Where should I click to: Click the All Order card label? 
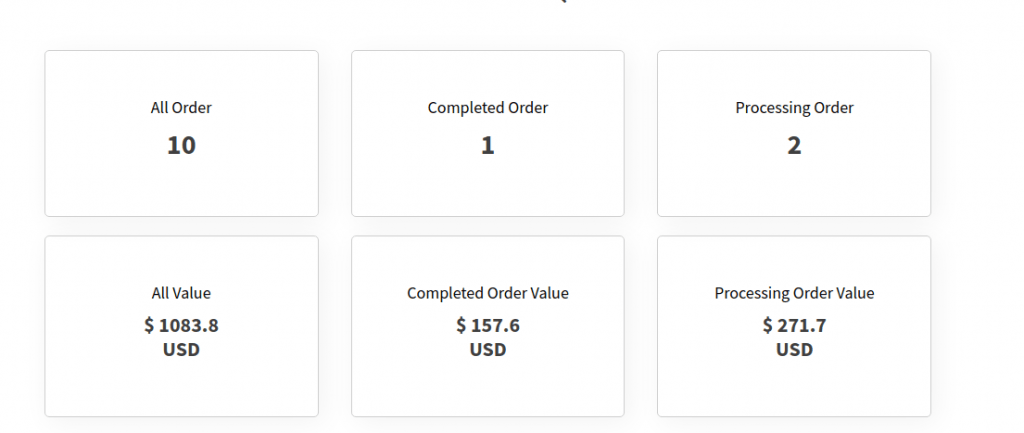[x=181, y=108]
